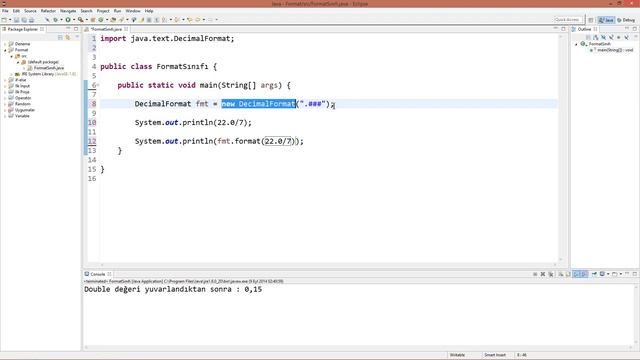
Task: Click the New file toolbar icon
Action: (x=4, y=20)
